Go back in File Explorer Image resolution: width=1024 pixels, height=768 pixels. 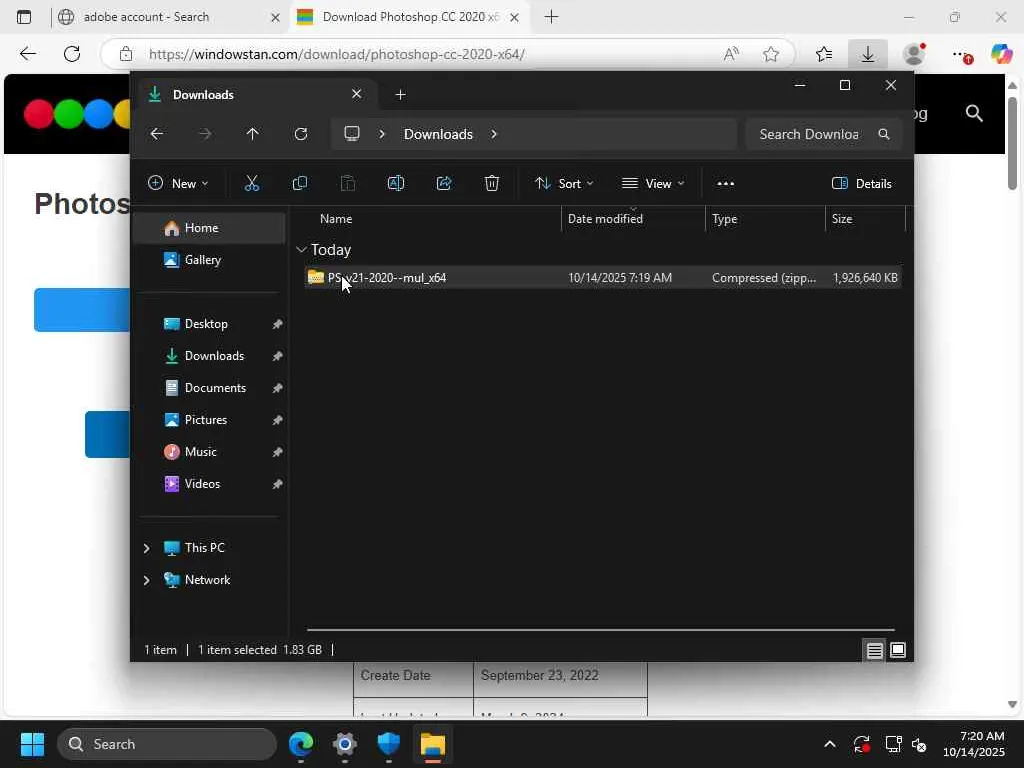click(157, 134)
